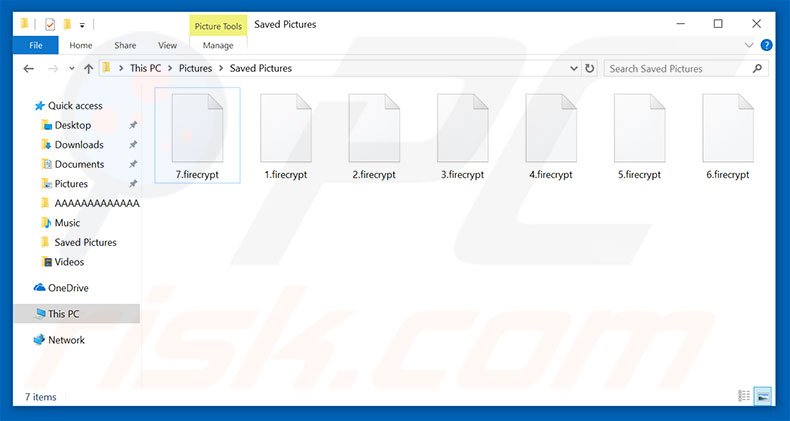Open the address bar history dropdown
This screenshot has width=790, height=421.
pos(573,68)
